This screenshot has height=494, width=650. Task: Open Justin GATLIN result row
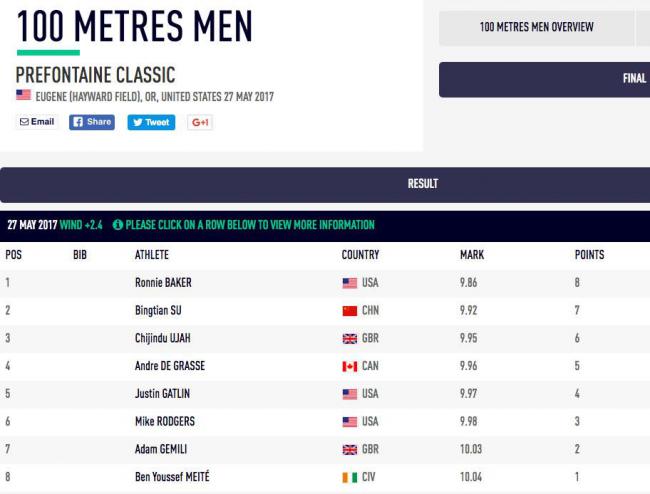(x=325, y=394)
